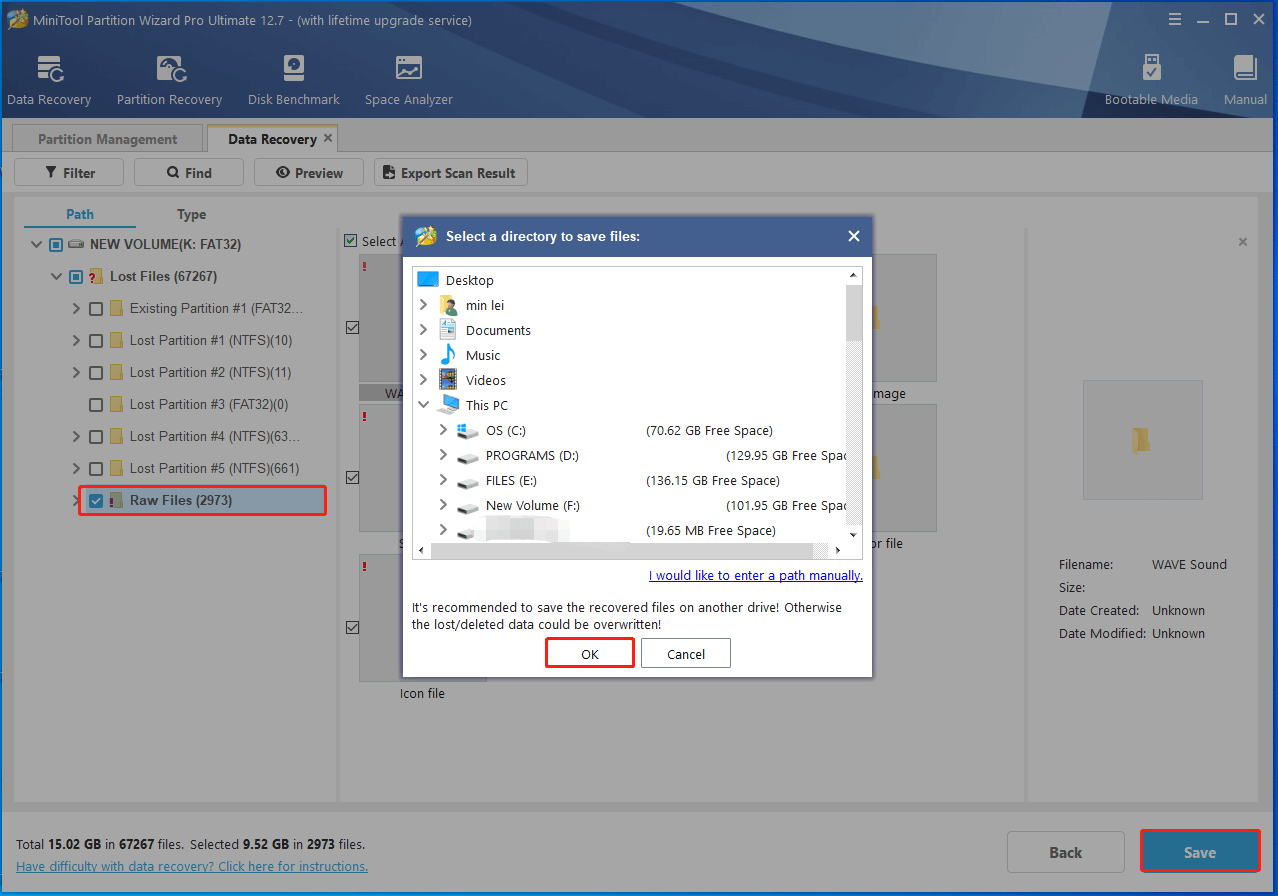Select Export Scan Result
The height and width of the screenshot is (896, 1278).
coord(450,172)
